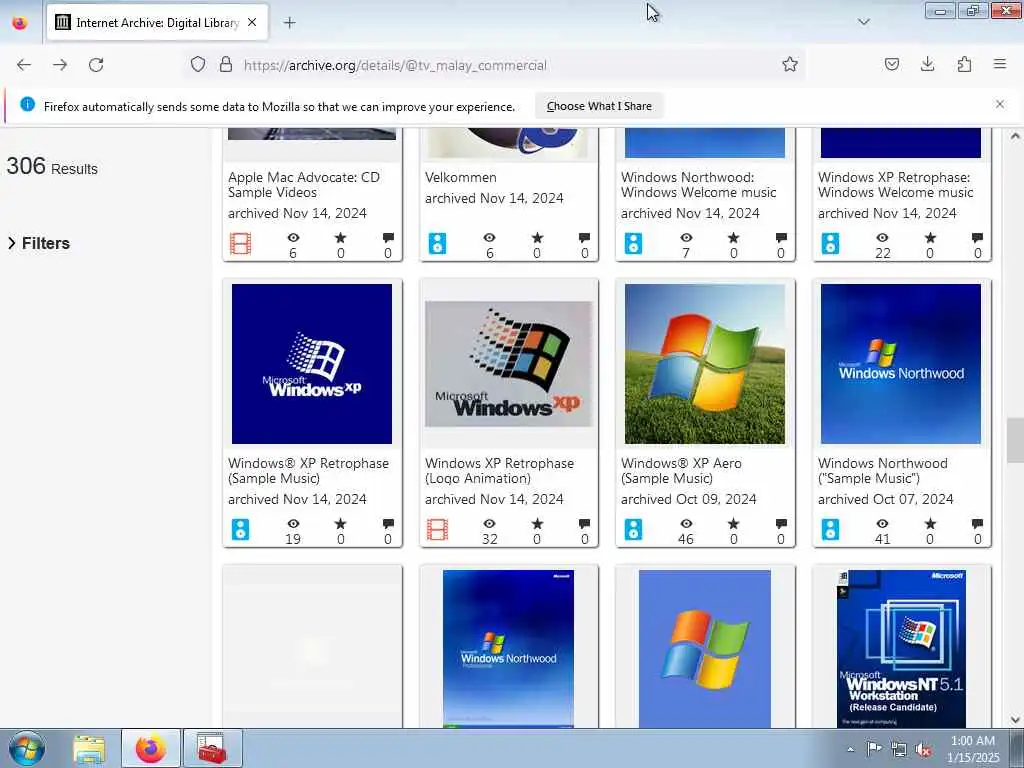This screenshot has height=768, width=1024.
Task: Click views eye icon on XP Aero card
Action: [686, 524]
